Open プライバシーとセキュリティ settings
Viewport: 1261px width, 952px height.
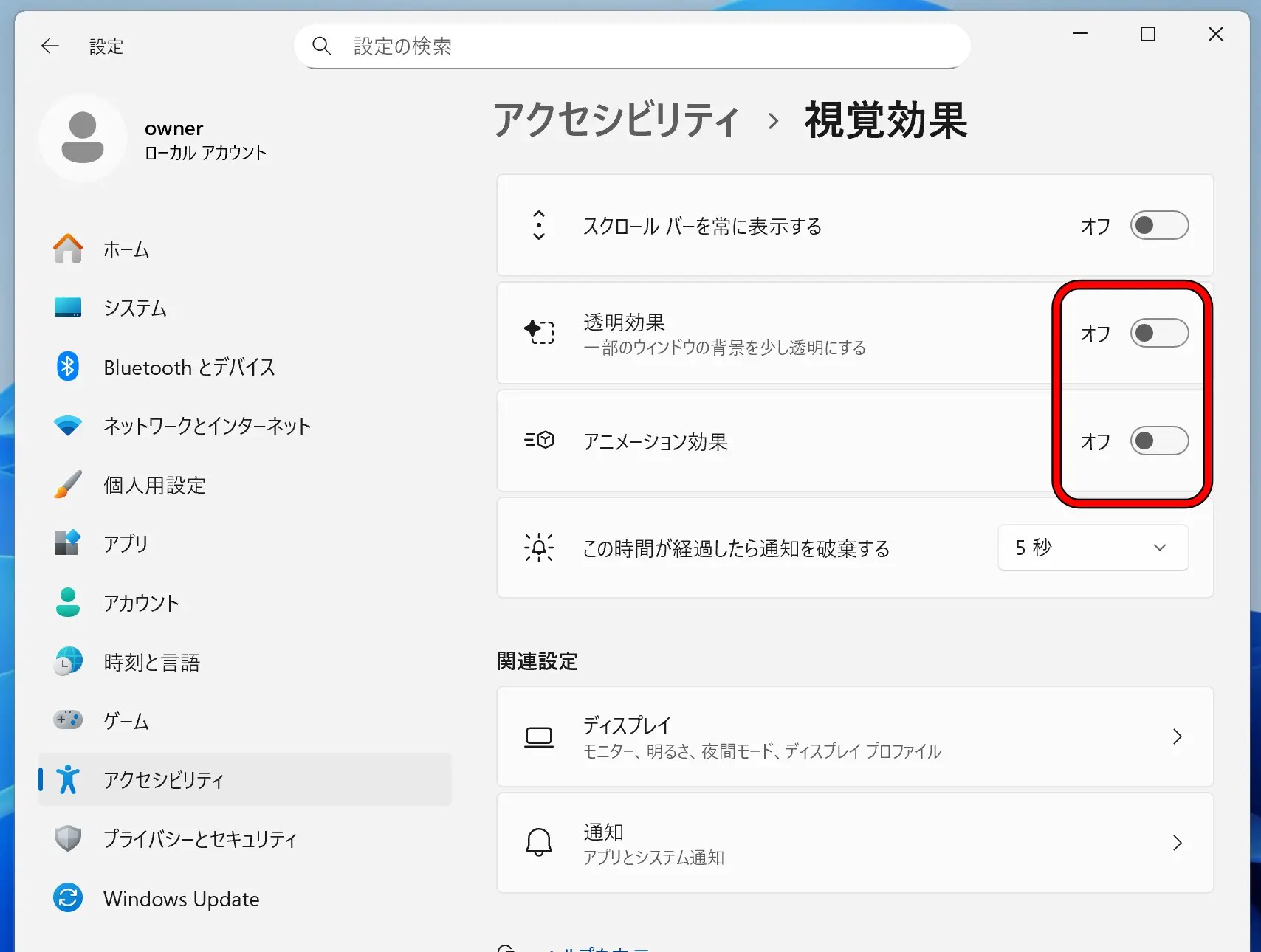tap(200, 839)
